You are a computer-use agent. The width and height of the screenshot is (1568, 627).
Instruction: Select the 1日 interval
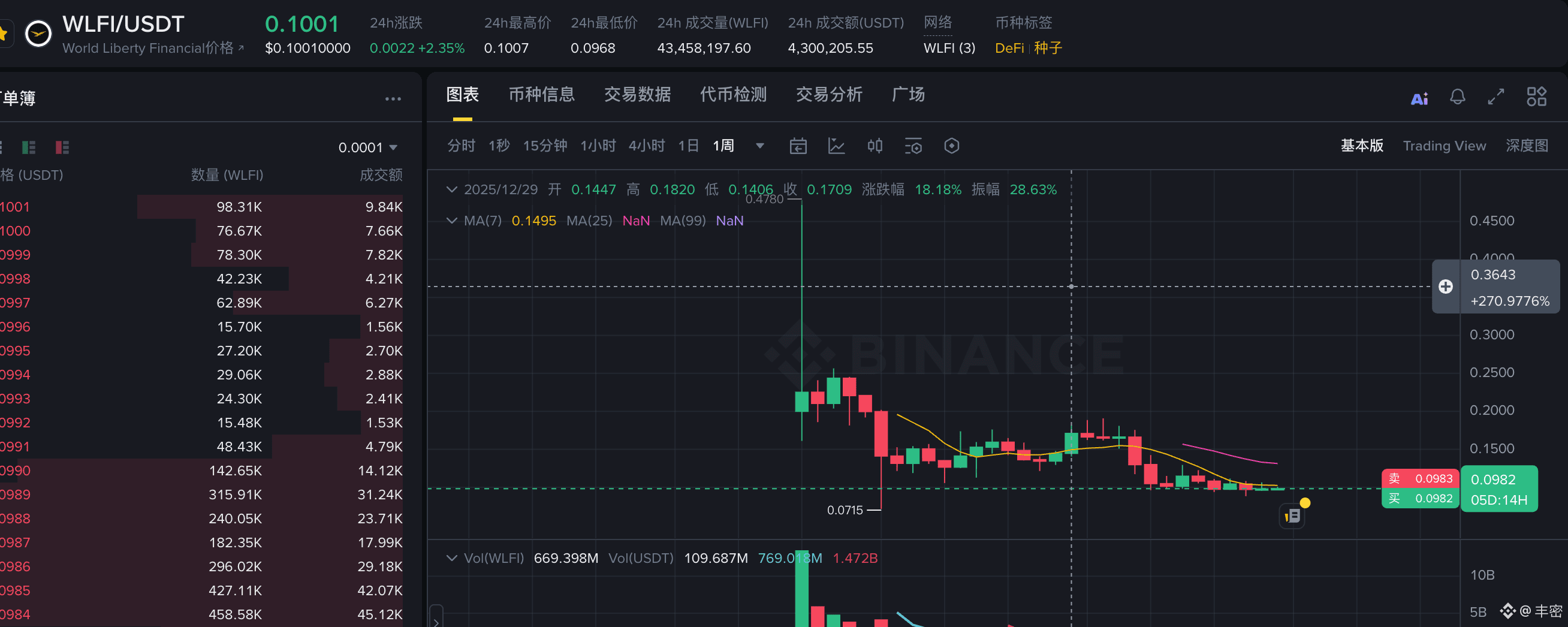[x=689, y=146]
